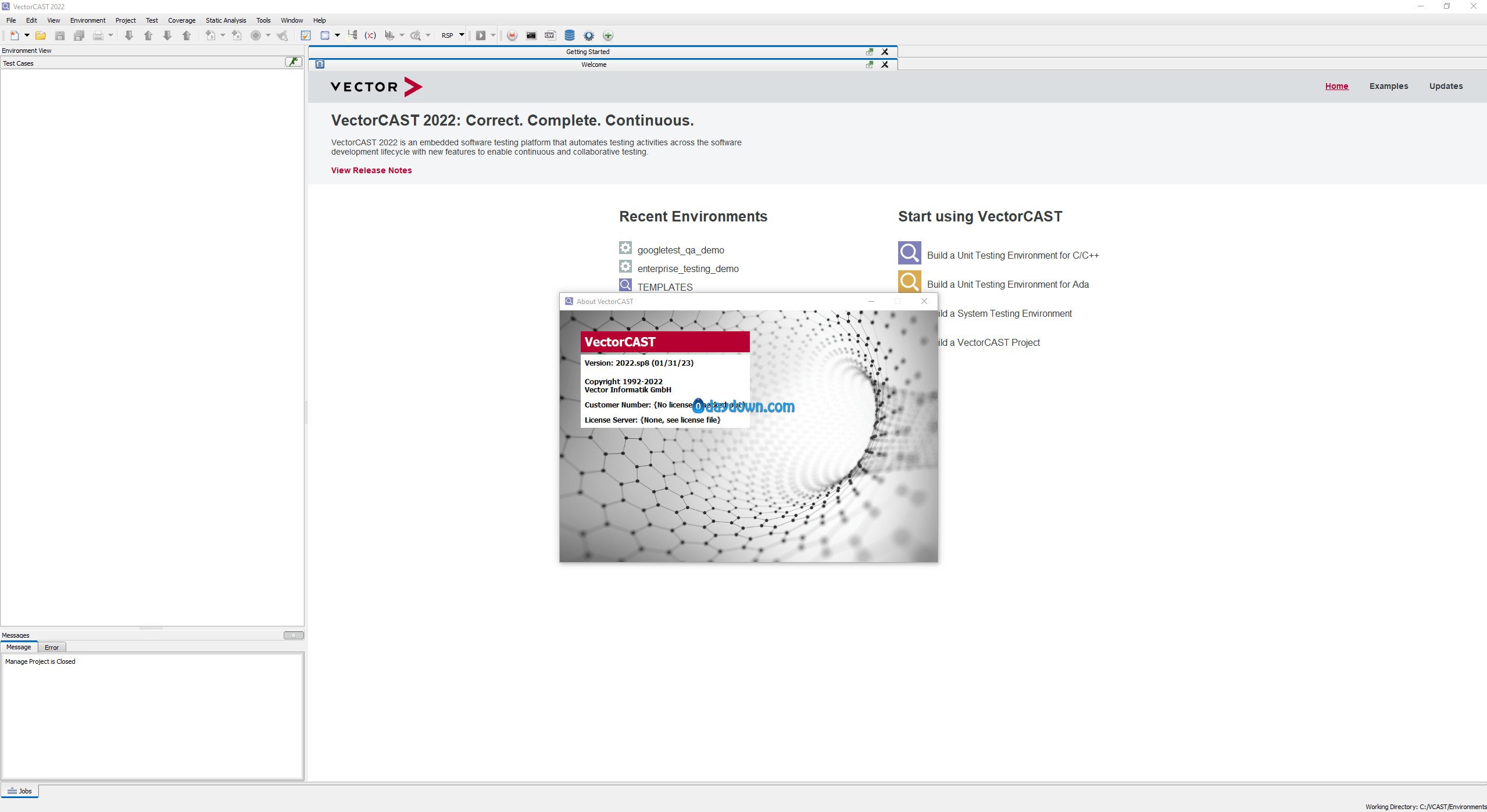Click the insert test case 'S' icon

point(210,35)
